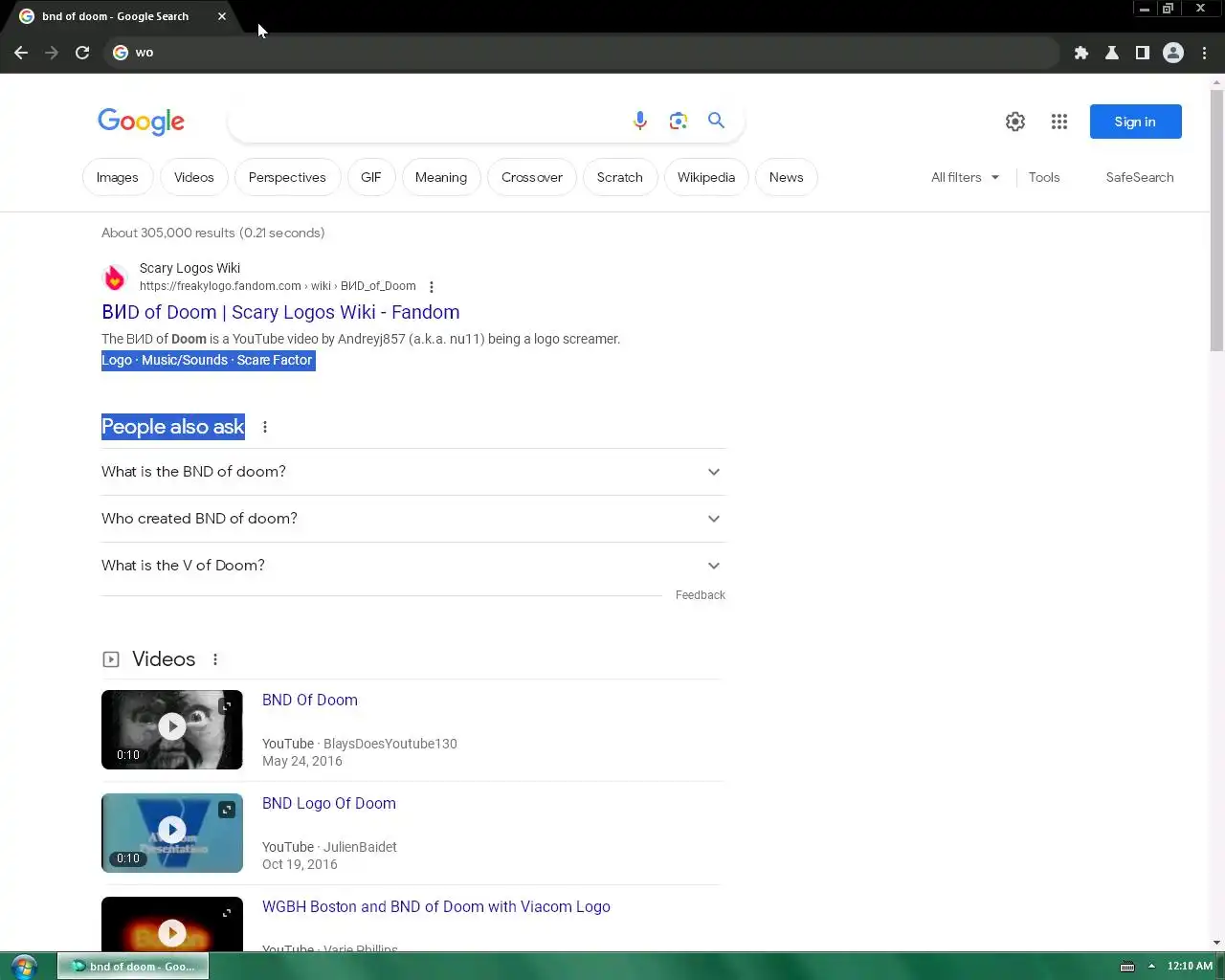This screenshot has height=980, width=1225.
Task: Open the on-screen keyboard tray icon
Action: (1127, 967)
